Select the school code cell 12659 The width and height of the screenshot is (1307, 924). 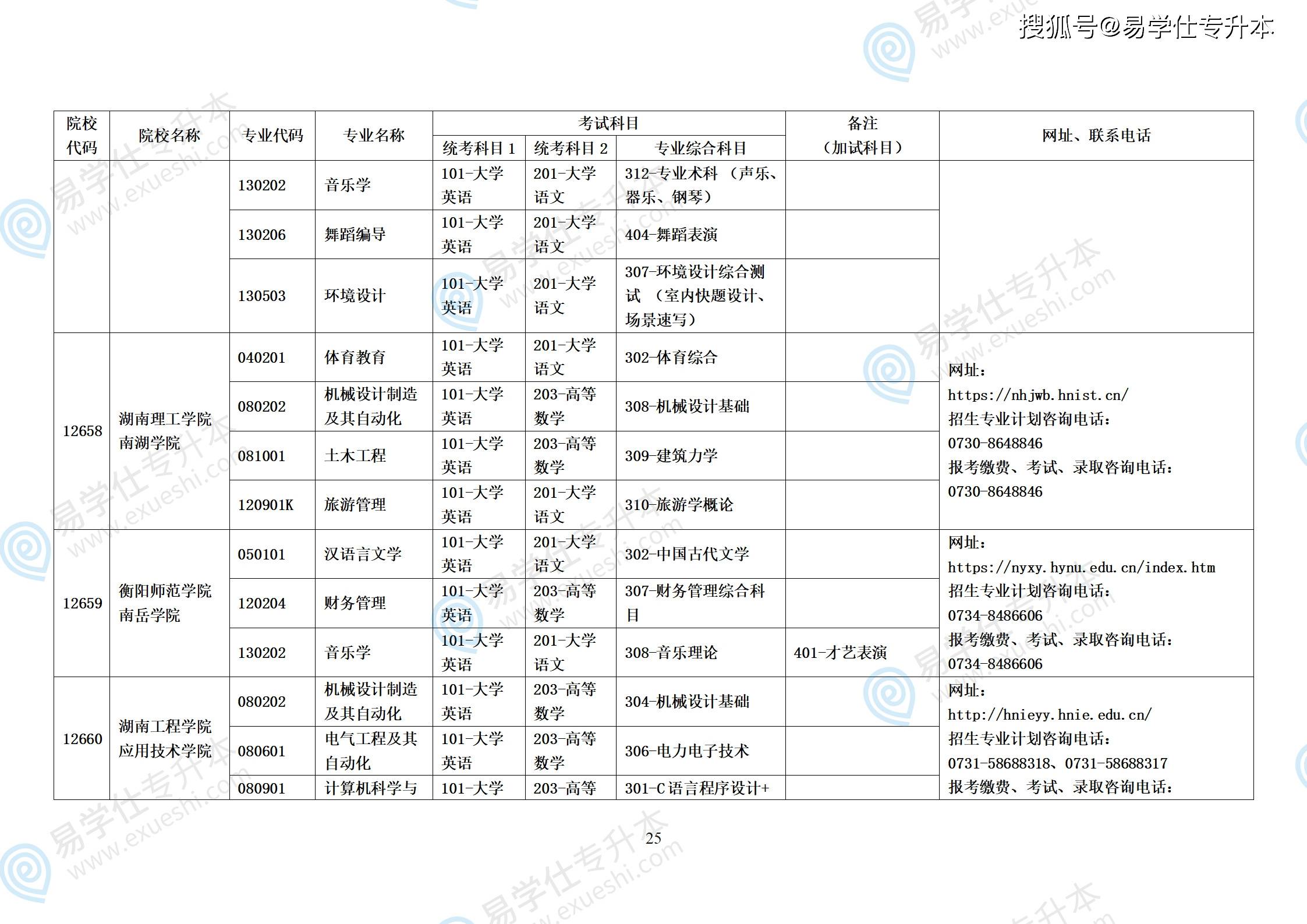(82, 604)
